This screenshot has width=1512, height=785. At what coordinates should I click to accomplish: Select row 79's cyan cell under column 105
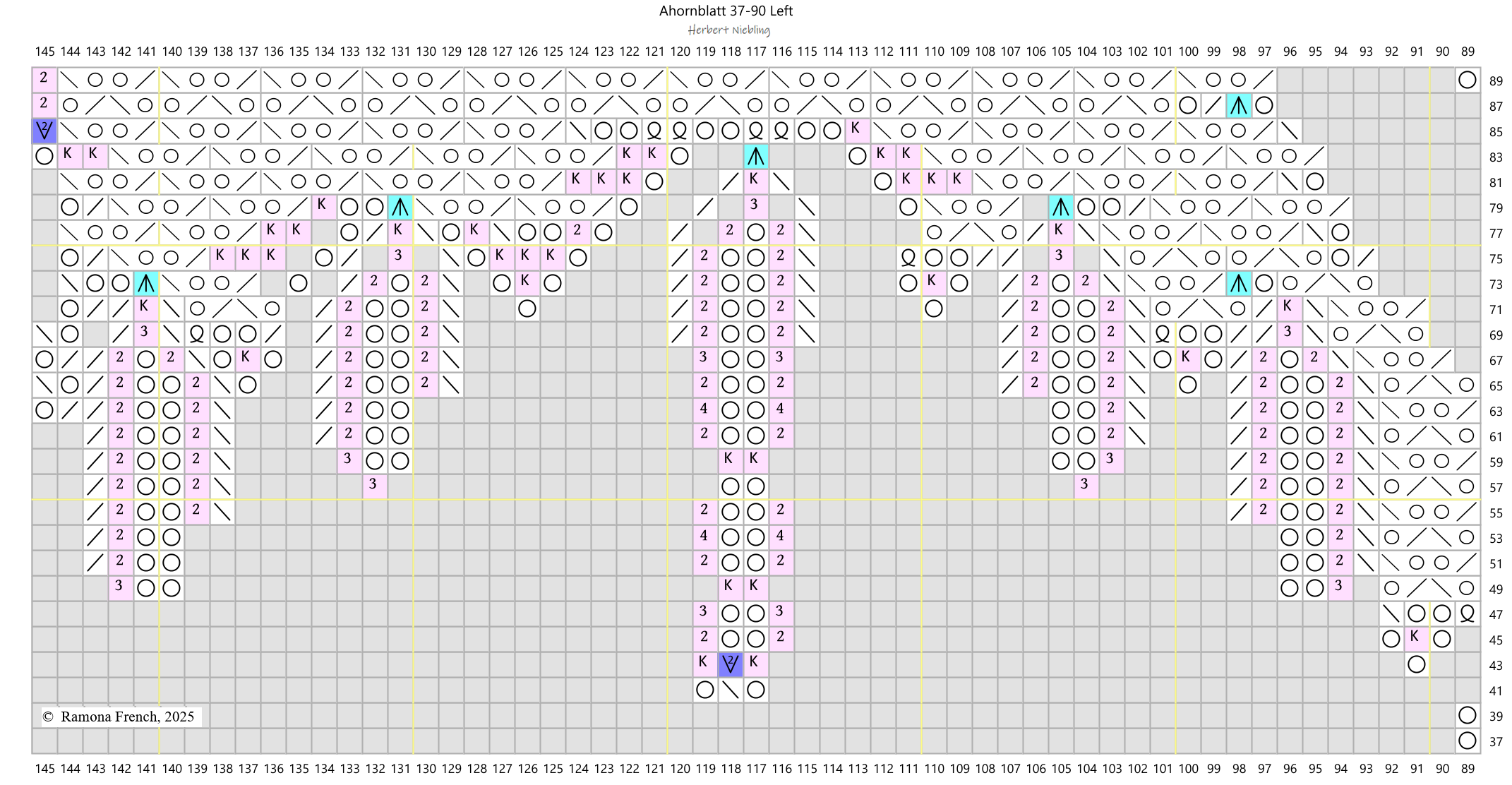click(x=1061, y=207)
